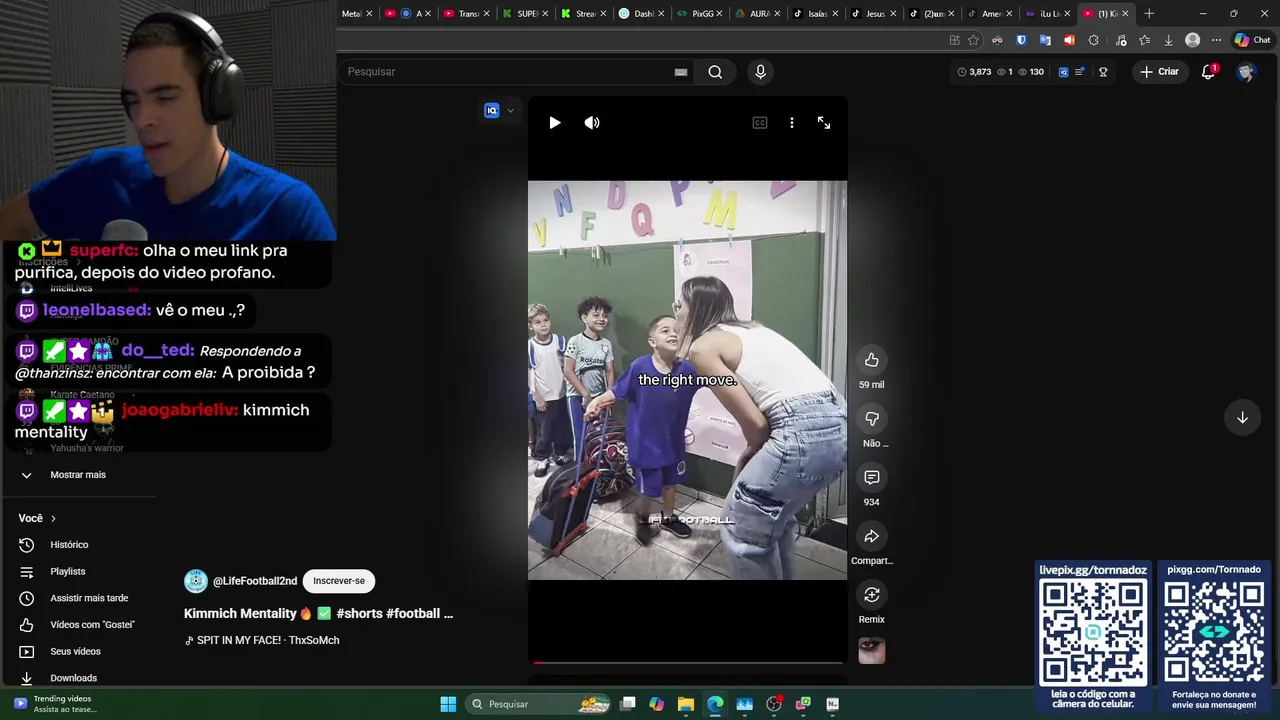Share the Short via Compartilhar icon
This screenshot has width=1280, height=720.
pos(872,536)
